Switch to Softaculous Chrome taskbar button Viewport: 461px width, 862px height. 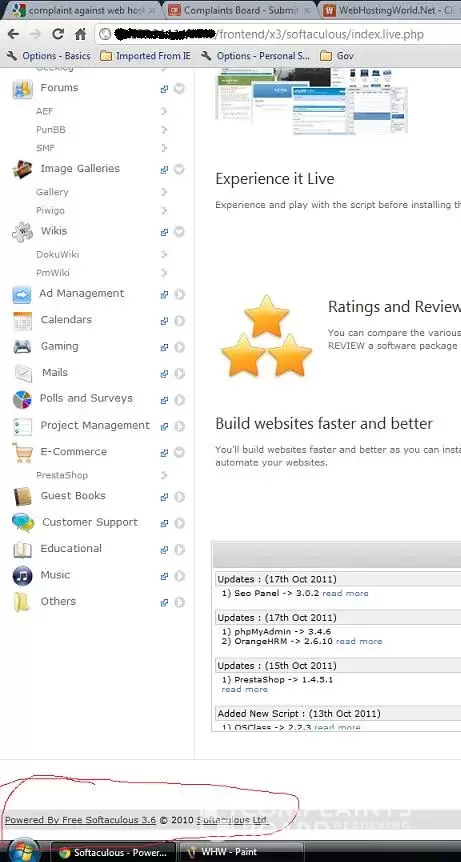point(113,852)
